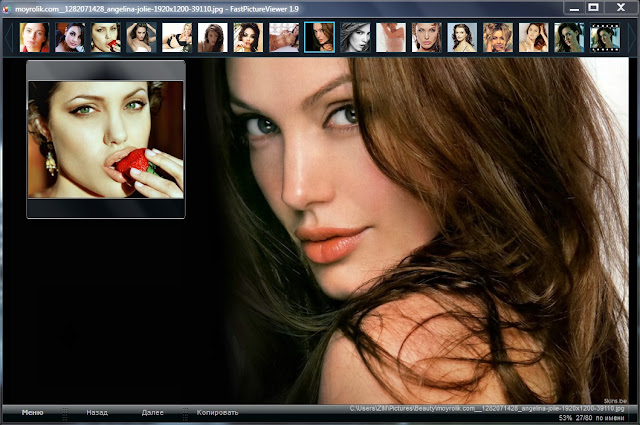The image size is (640, 425).
Task: Open fourth thumbnail, woman with raised arms
Action: coord(141,37)
